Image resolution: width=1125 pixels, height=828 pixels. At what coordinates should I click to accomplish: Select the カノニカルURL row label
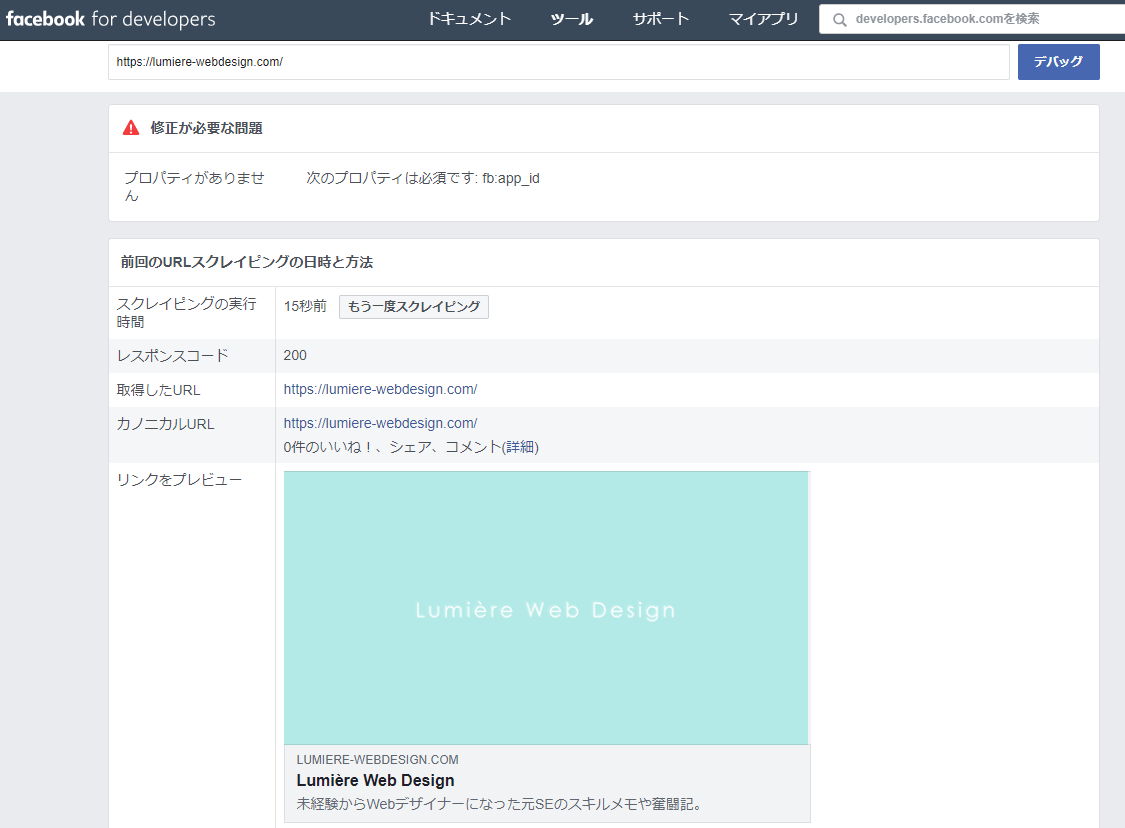point(166,424)
